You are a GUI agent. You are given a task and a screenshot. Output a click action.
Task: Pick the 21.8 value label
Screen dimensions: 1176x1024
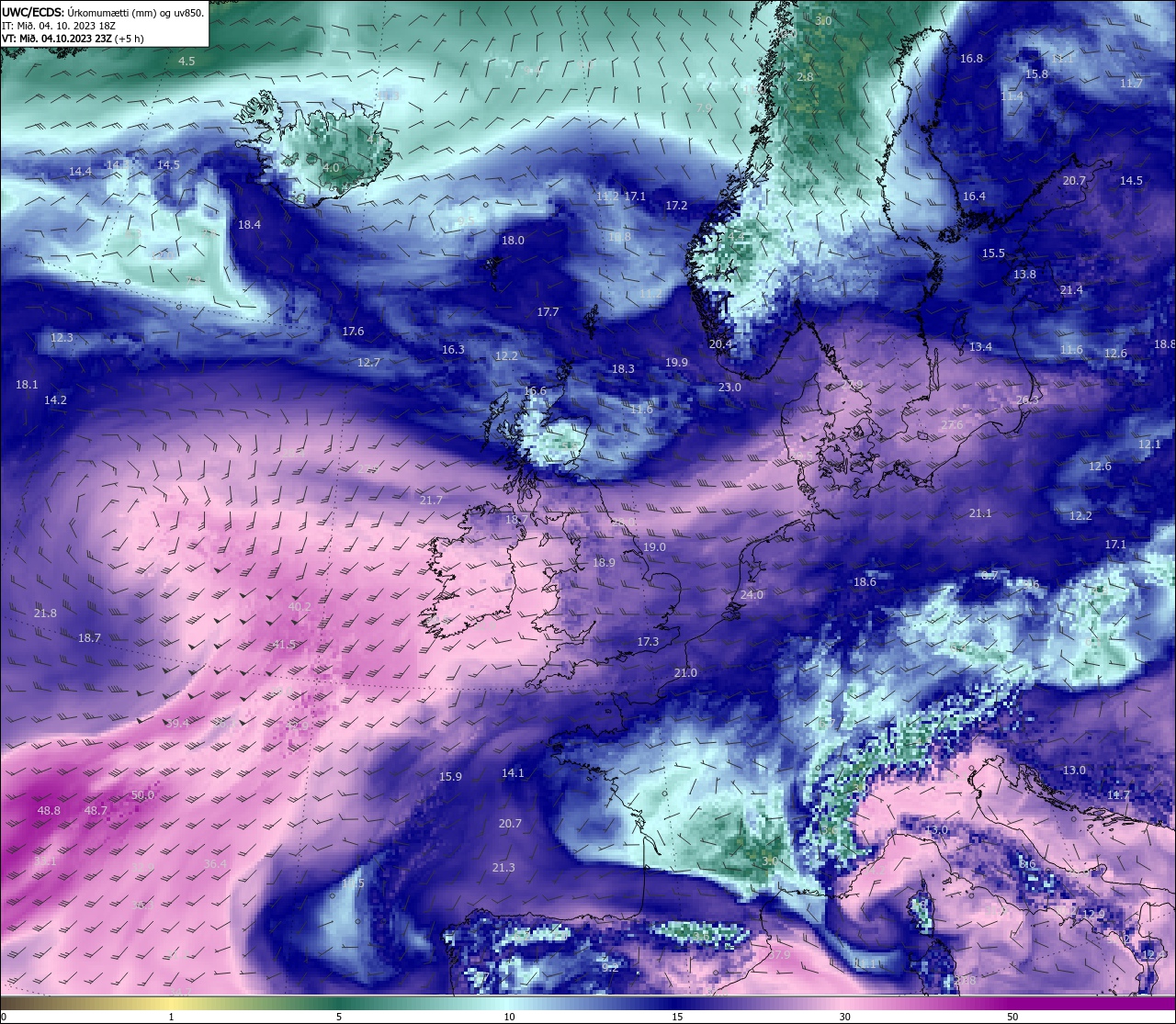point(45,613)
